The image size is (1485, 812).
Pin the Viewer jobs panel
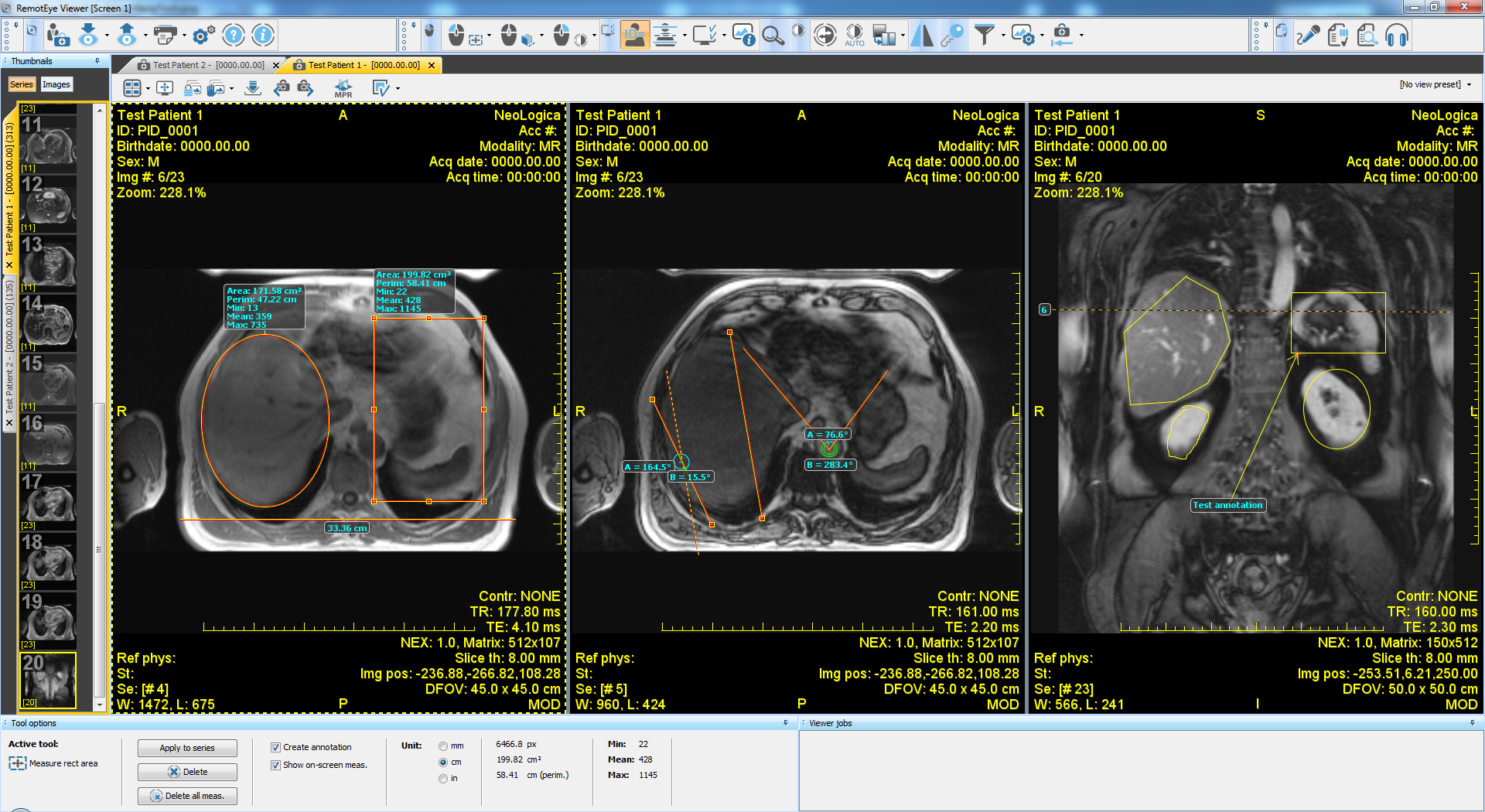[x=1473, y=723]
